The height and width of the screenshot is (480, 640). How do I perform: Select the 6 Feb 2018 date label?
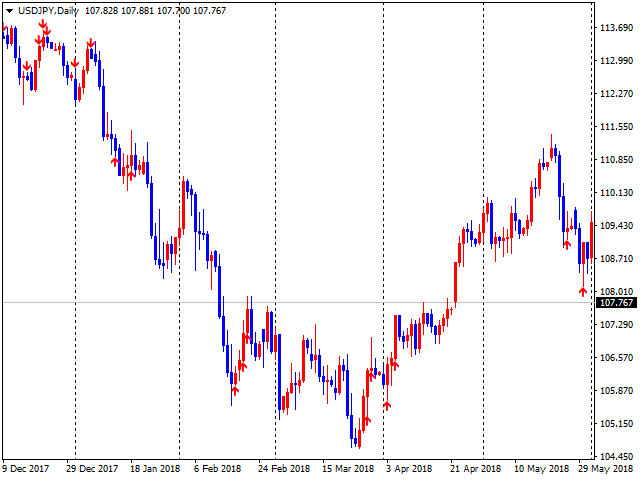coord(218,469)
